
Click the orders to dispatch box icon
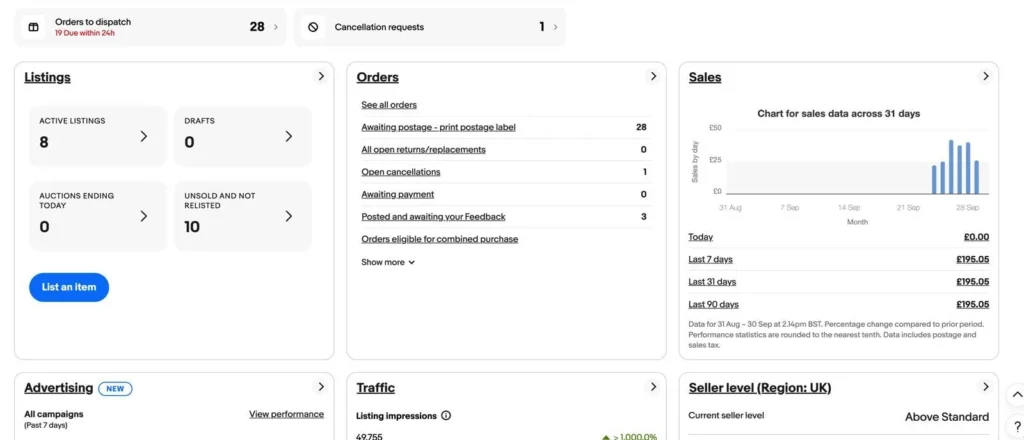click(x=35, y=27)
